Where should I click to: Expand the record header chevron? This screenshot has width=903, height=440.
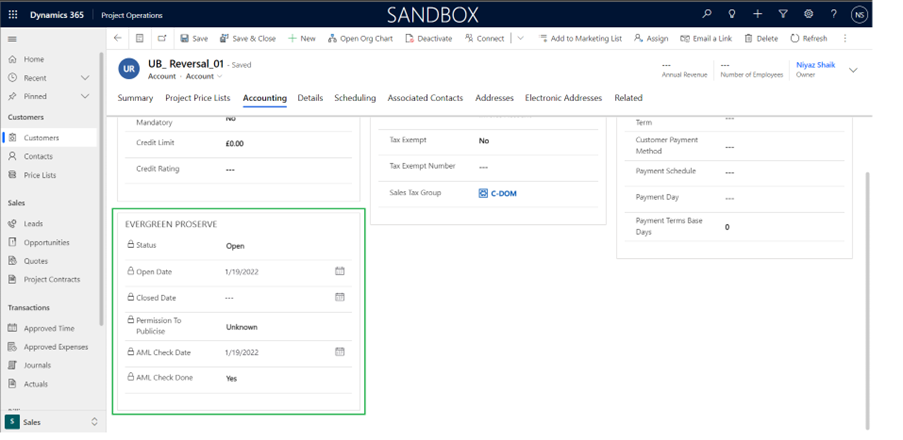click(853, 70)
